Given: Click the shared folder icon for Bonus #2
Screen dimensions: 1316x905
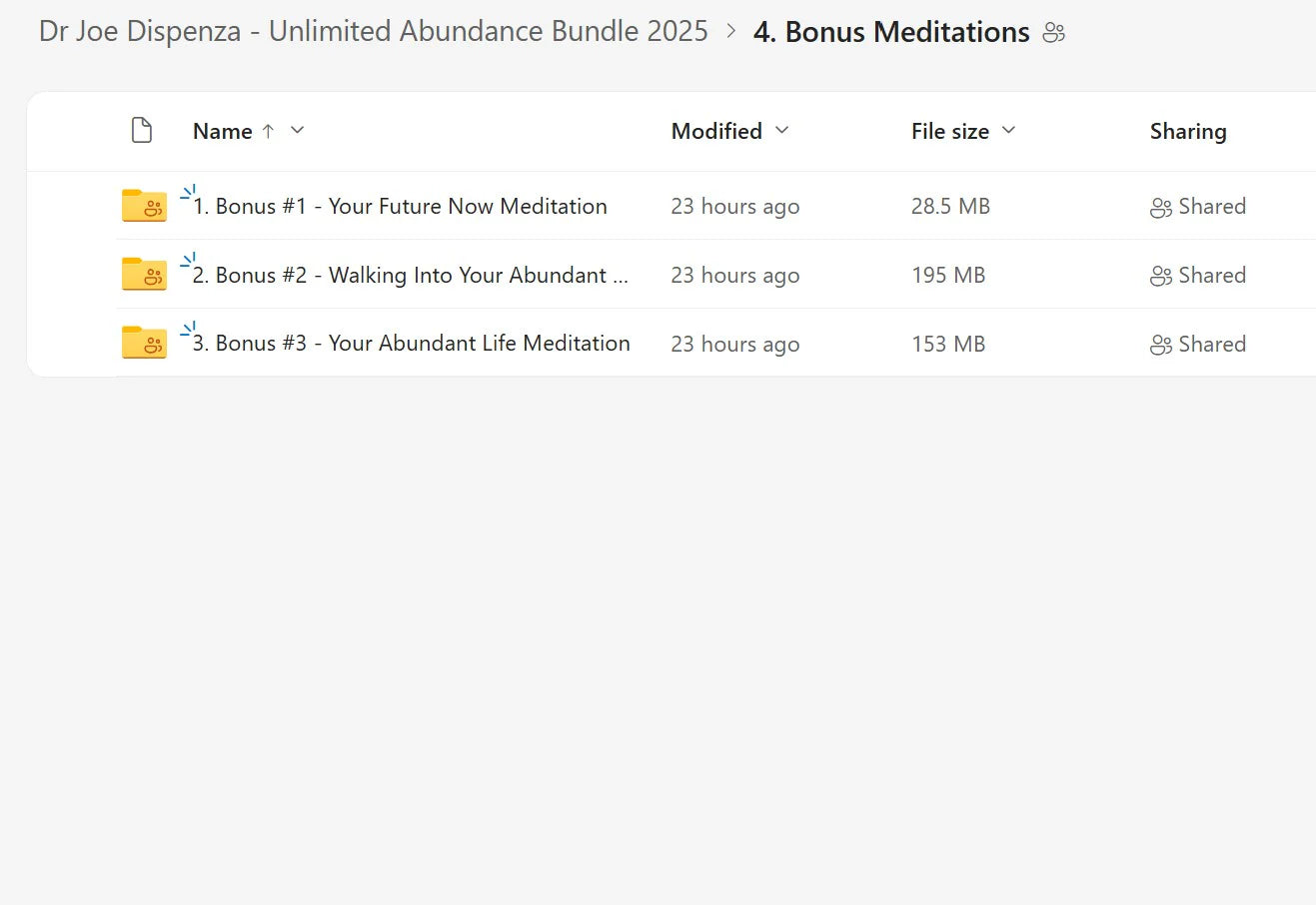Looking at the screenshot, I should click(144, 275).
